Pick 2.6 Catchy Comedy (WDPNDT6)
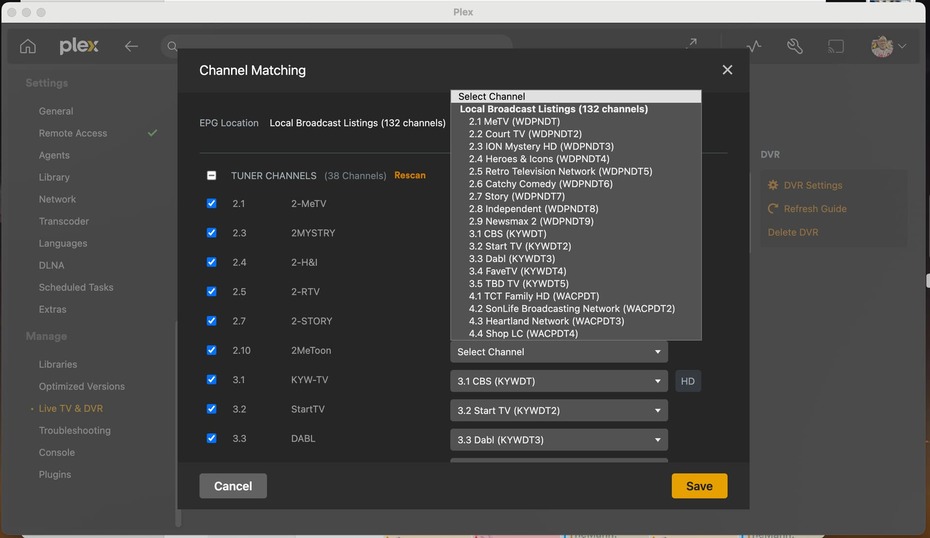This screenshot has width=930, height=538. tap(575, 183)
